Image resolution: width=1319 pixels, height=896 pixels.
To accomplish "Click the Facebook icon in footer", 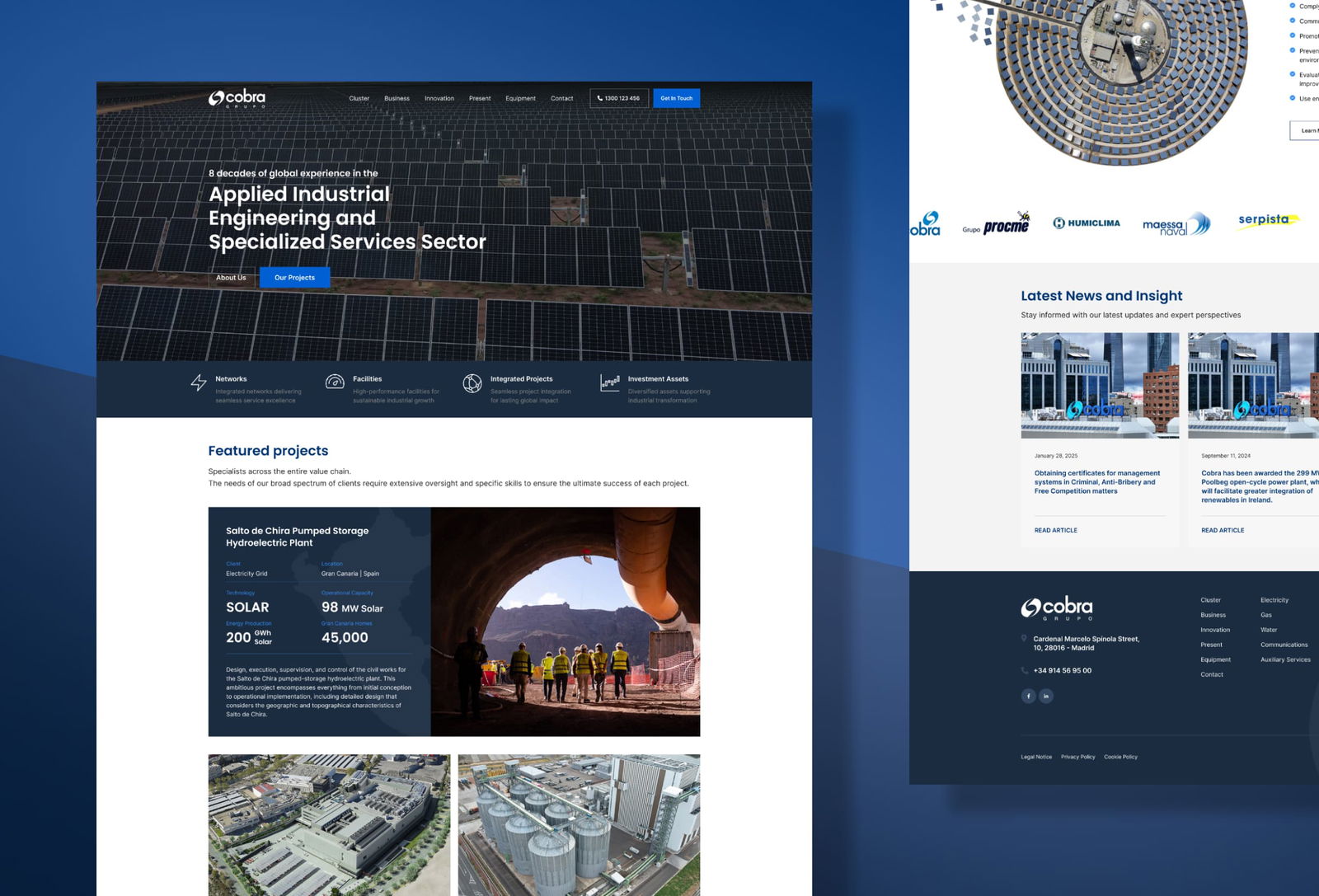I will coord(1029,697).
